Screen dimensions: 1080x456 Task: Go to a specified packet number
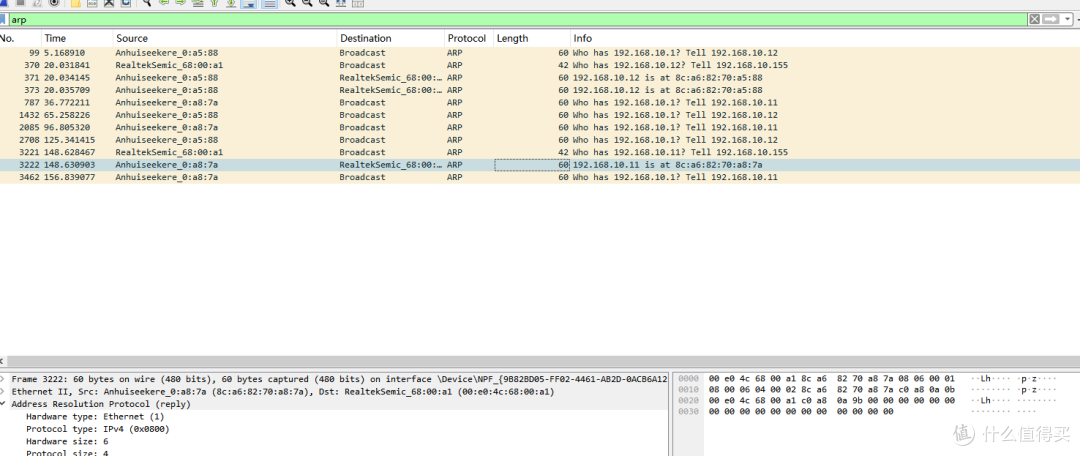(198, 3)
